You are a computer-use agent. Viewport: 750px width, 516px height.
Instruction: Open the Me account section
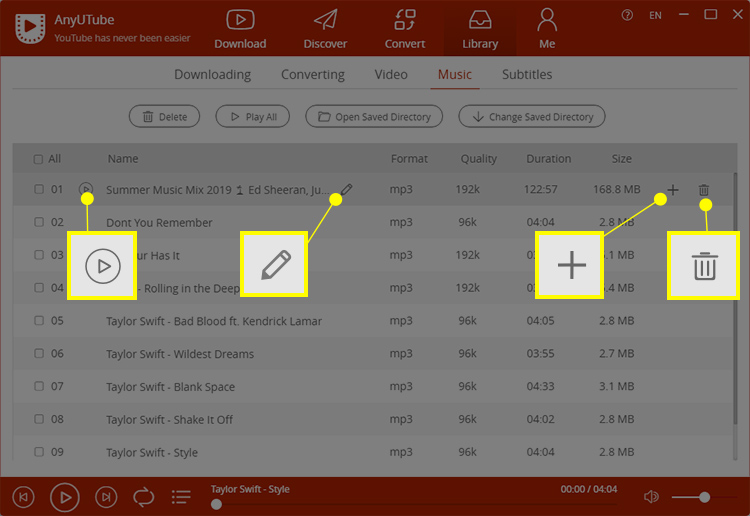click(x=547, y=30)
